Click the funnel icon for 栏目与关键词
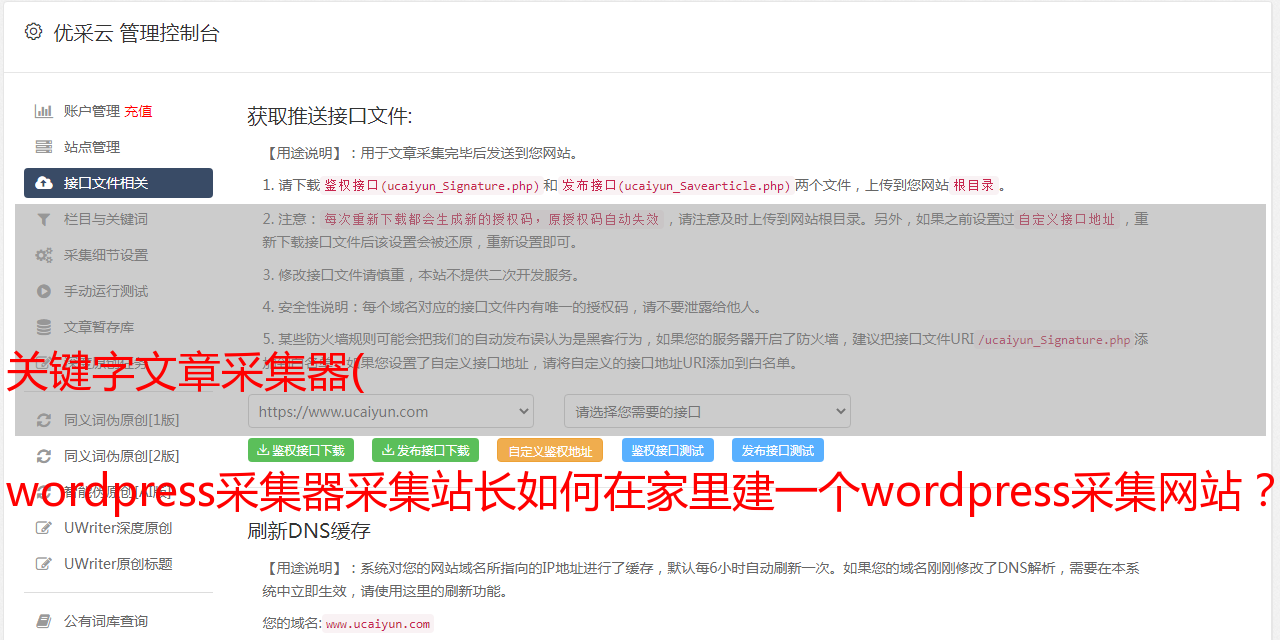1280x640 pixels. pyautogui.click(x=44, y=219)
